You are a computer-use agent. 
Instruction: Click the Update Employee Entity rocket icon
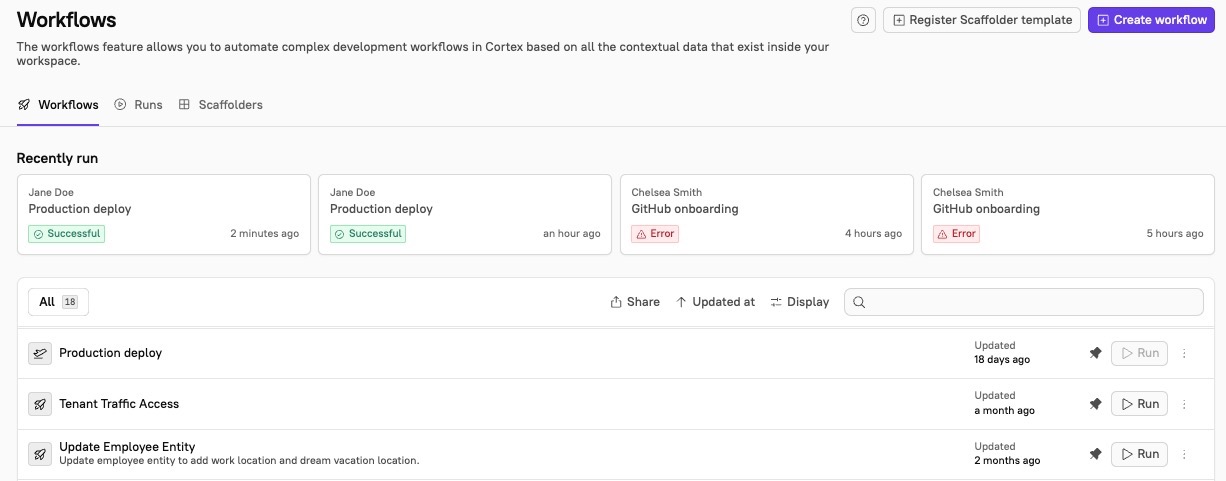tap(40, 454)
